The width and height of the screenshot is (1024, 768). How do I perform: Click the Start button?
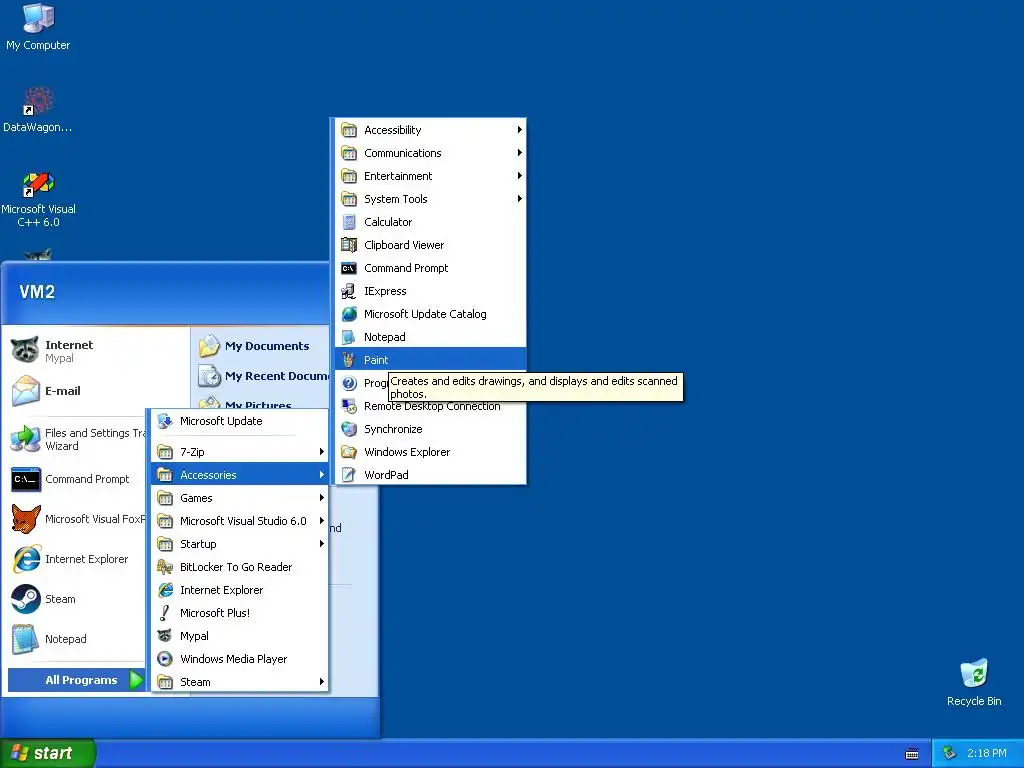tap(48, 753)
